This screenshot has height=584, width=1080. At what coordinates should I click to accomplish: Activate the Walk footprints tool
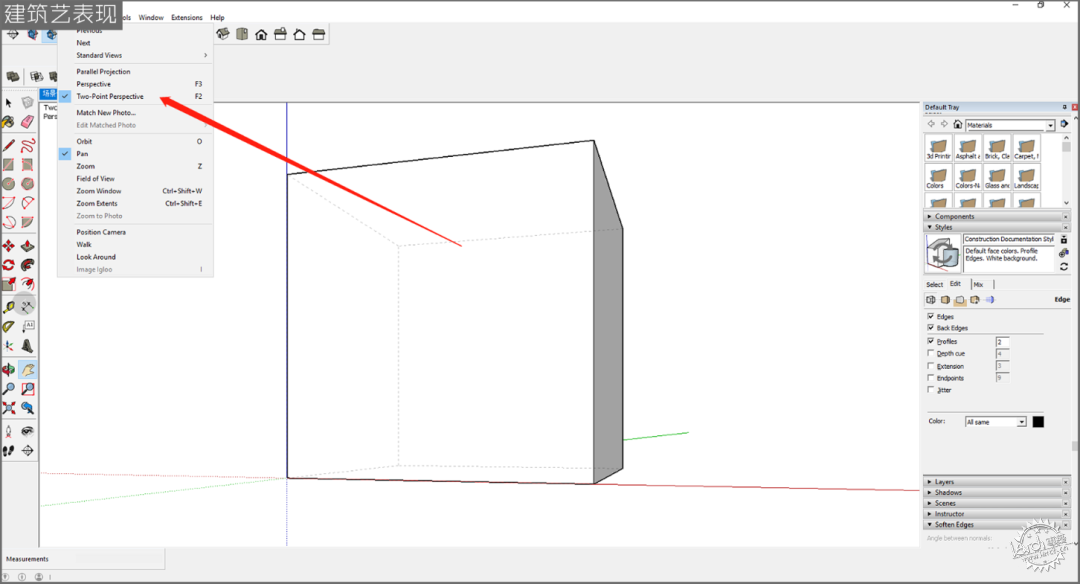click(x=9, y=451)
